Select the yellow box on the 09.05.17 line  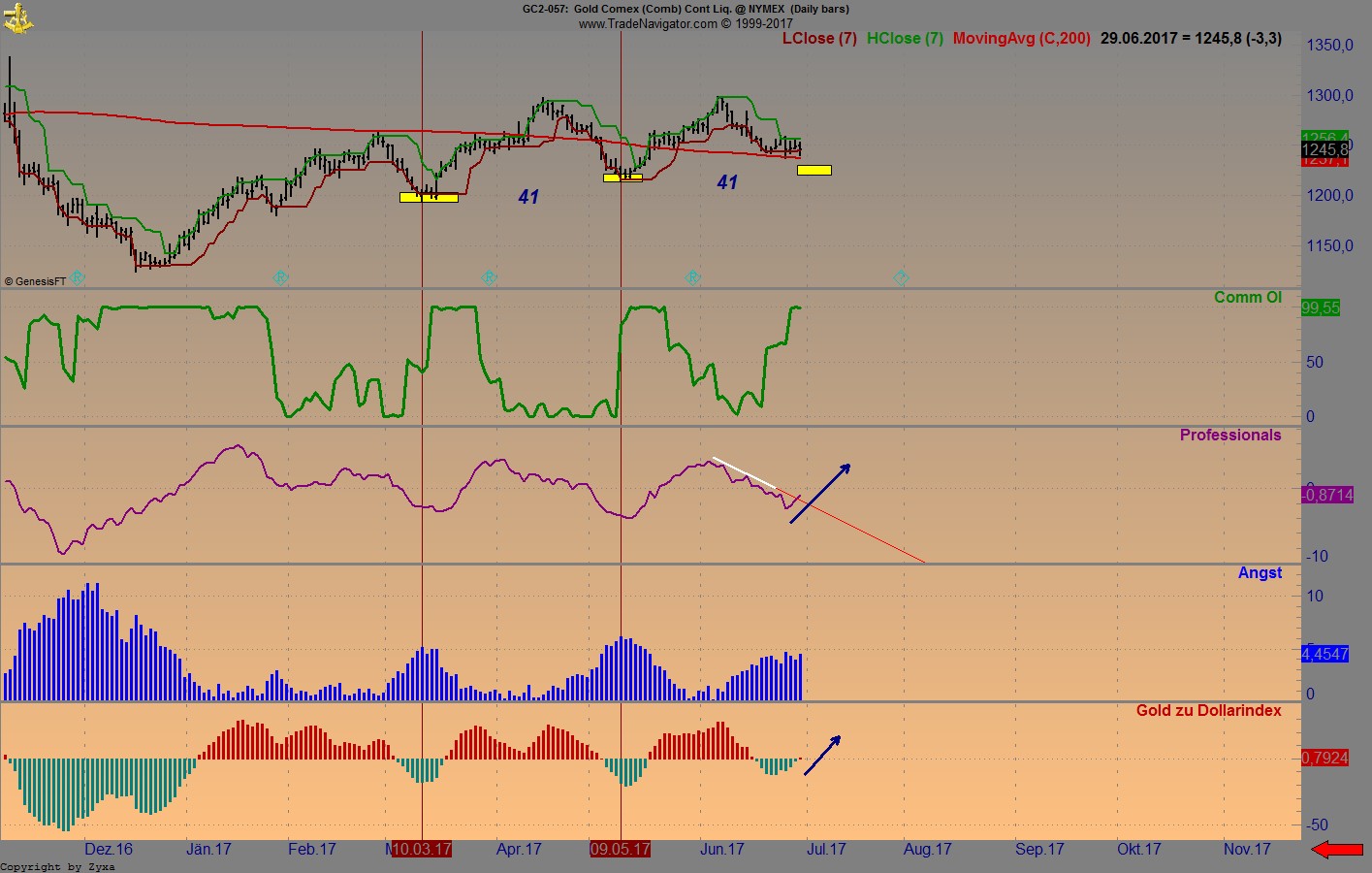[x=622, y=178]
